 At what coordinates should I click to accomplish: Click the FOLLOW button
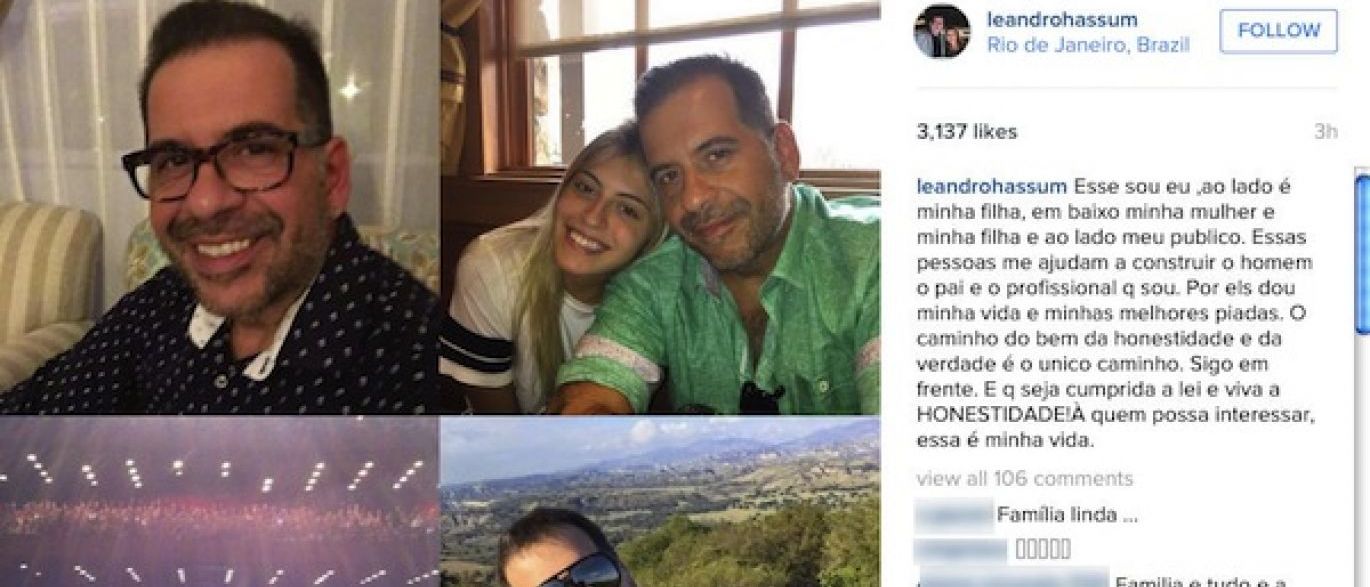[x=1278, y=31]
